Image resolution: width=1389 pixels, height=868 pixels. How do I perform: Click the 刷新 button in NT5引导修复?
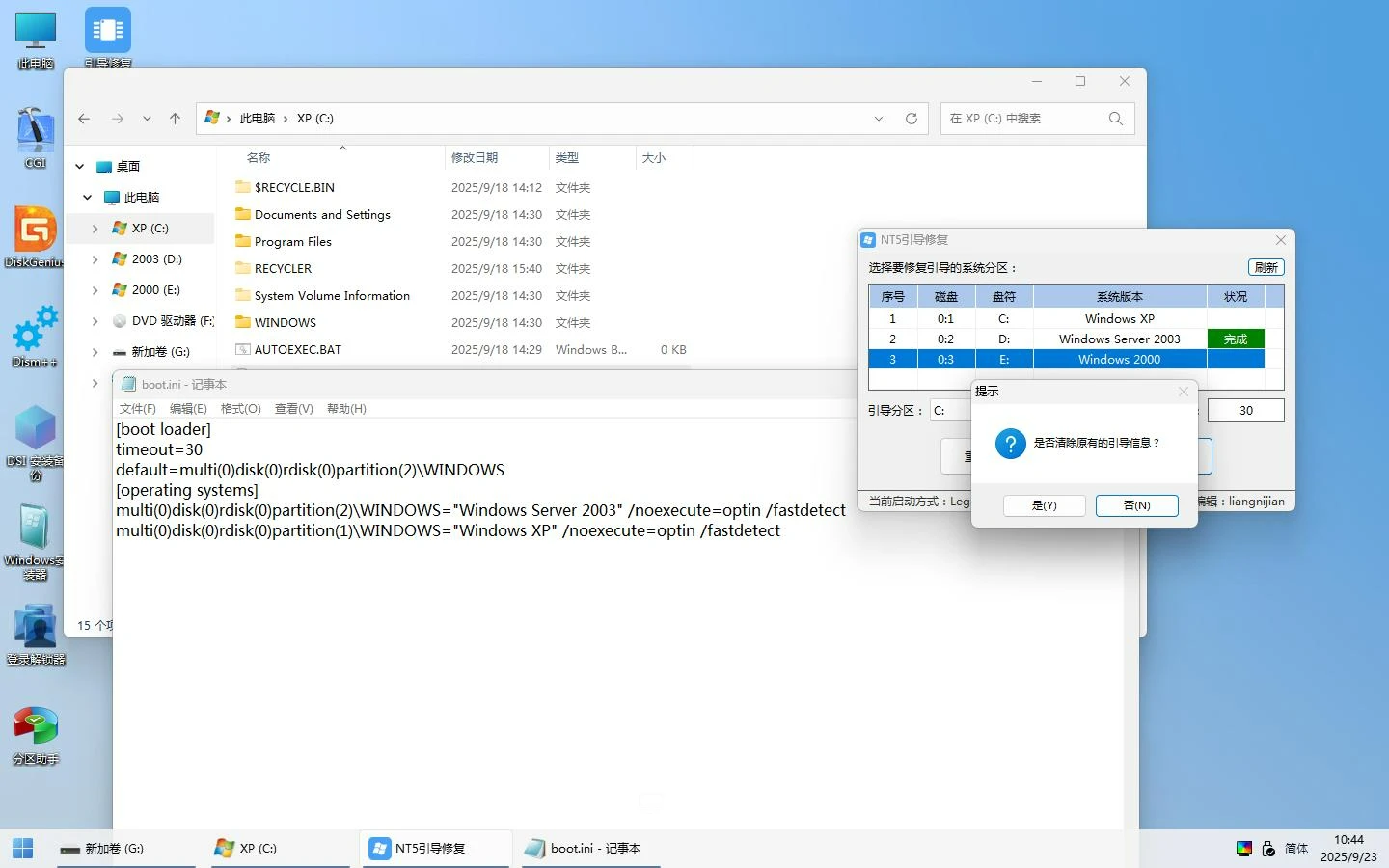[x=1266, y=268]
